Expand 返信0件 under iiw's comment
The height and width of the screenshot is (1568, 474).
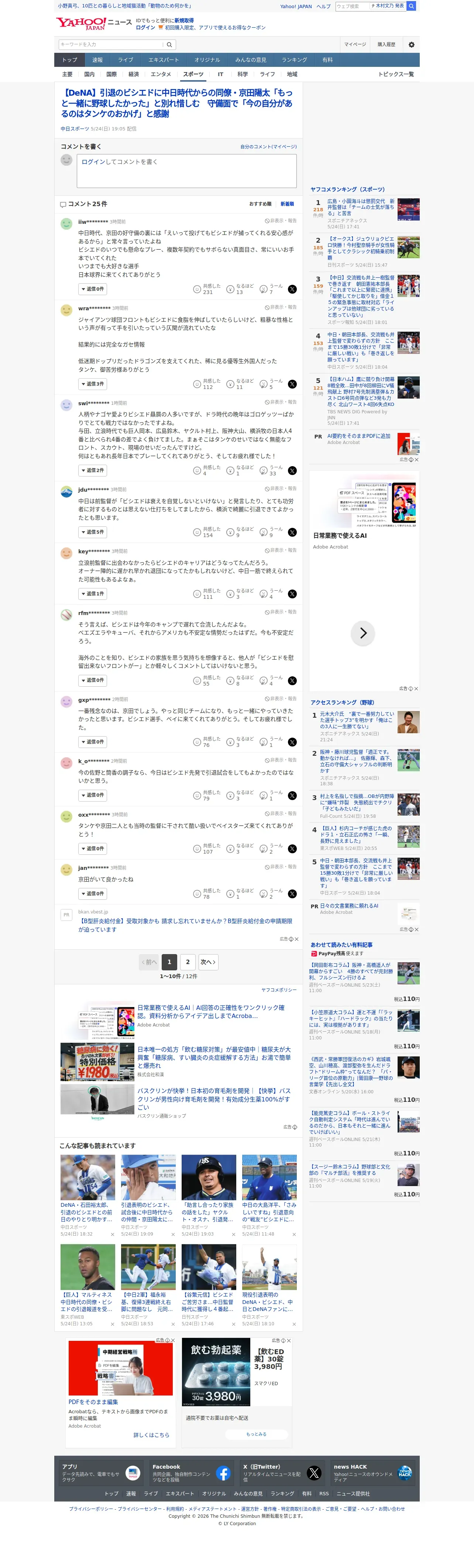click(93, 289)
